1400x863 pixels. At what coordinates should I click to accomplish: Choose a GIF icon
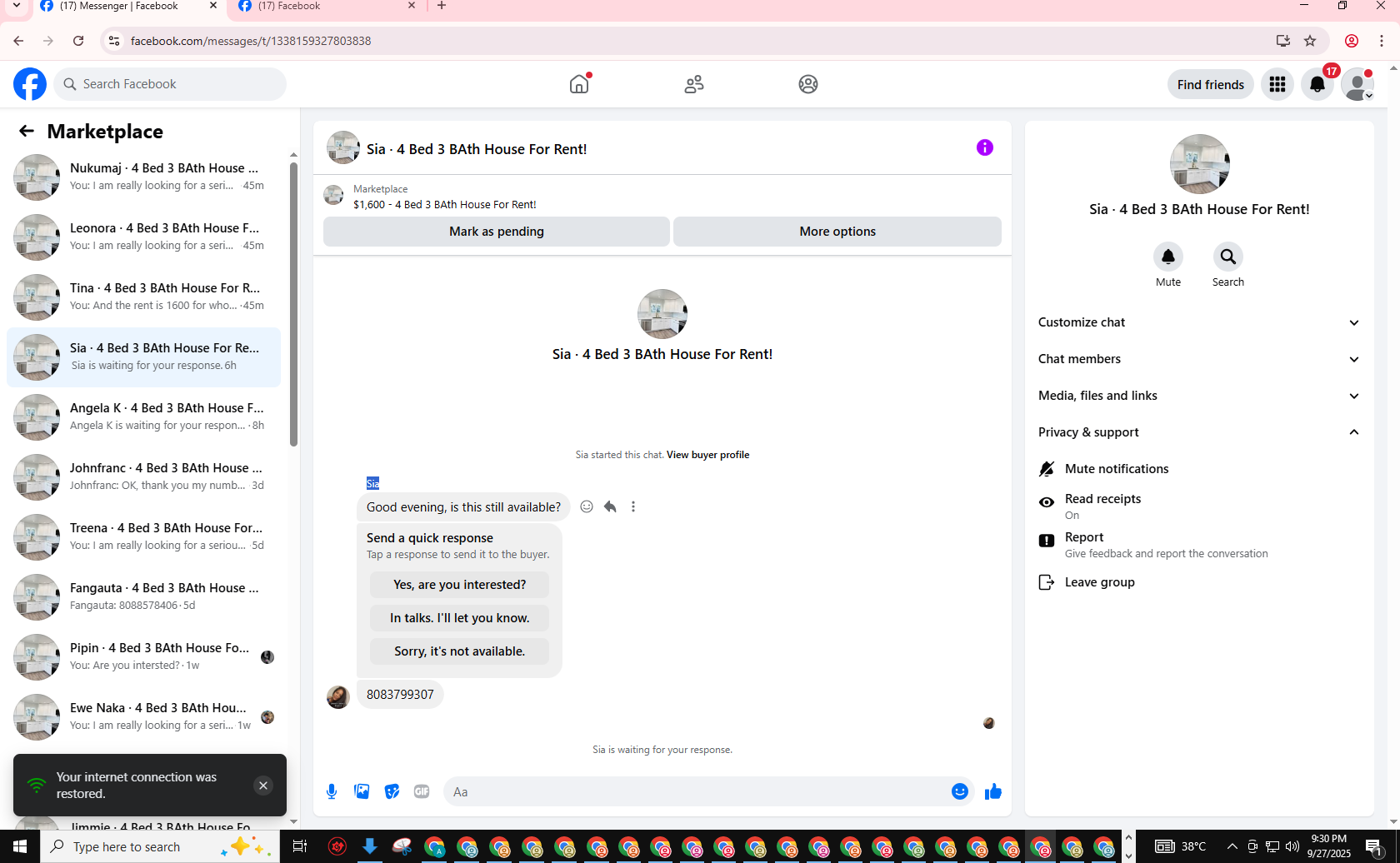pos(422,791)
